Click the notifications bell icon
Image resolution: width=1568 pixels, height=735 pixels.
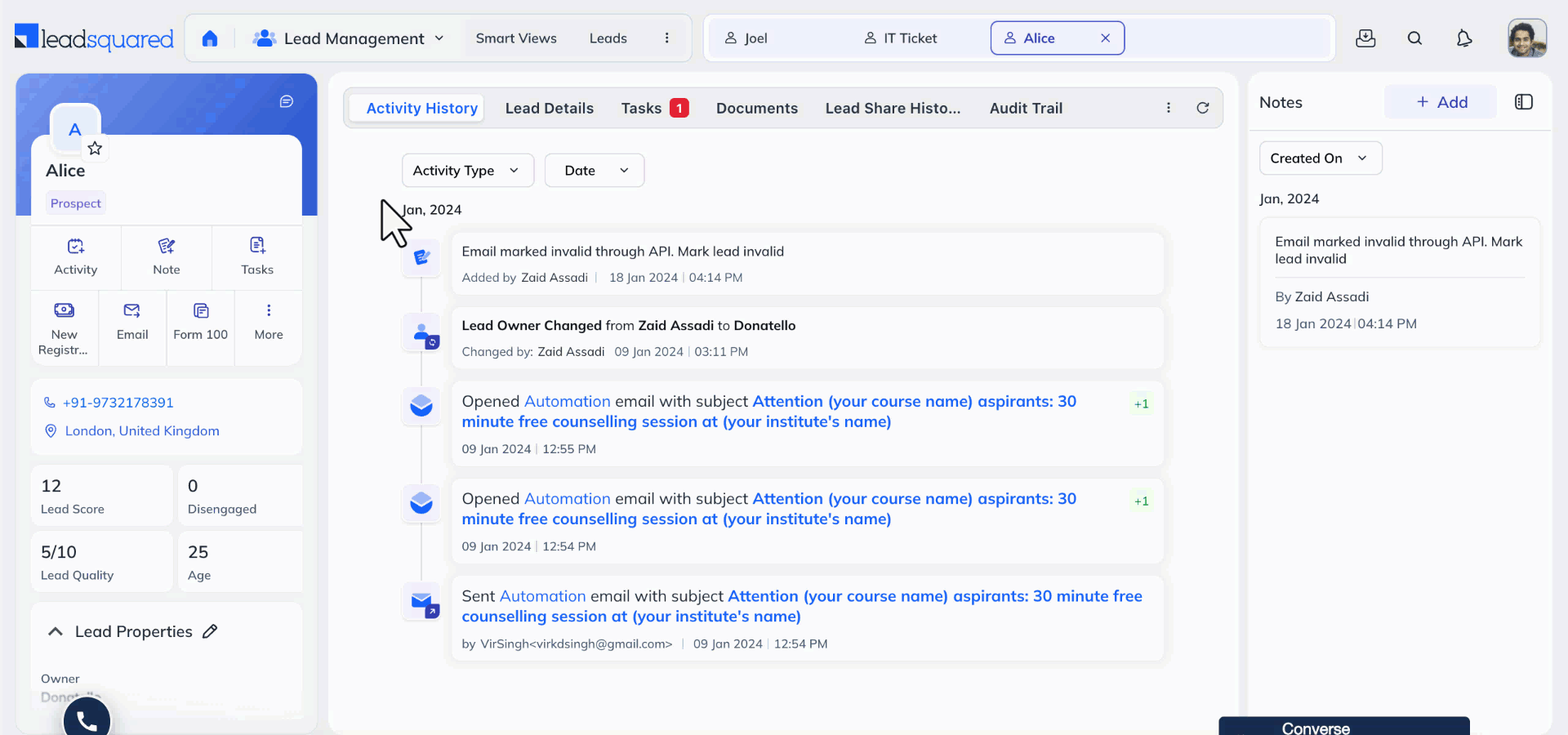(x=1464, y=38)
